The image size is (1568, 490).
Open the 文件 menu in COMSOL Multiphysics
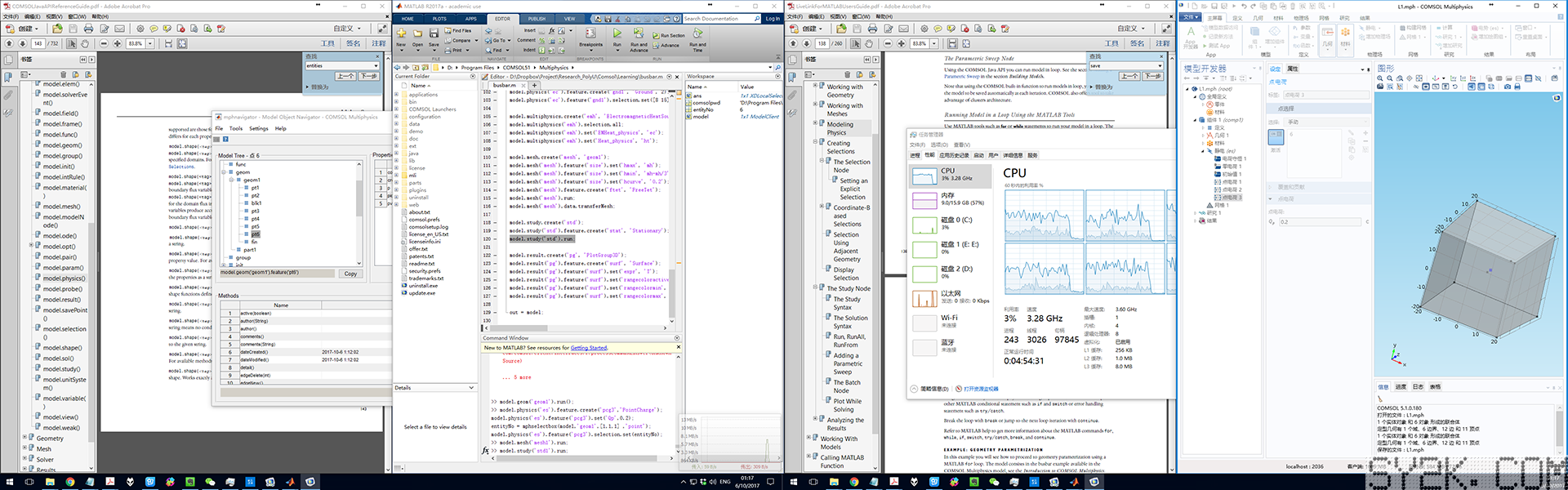coord(1190,17)
